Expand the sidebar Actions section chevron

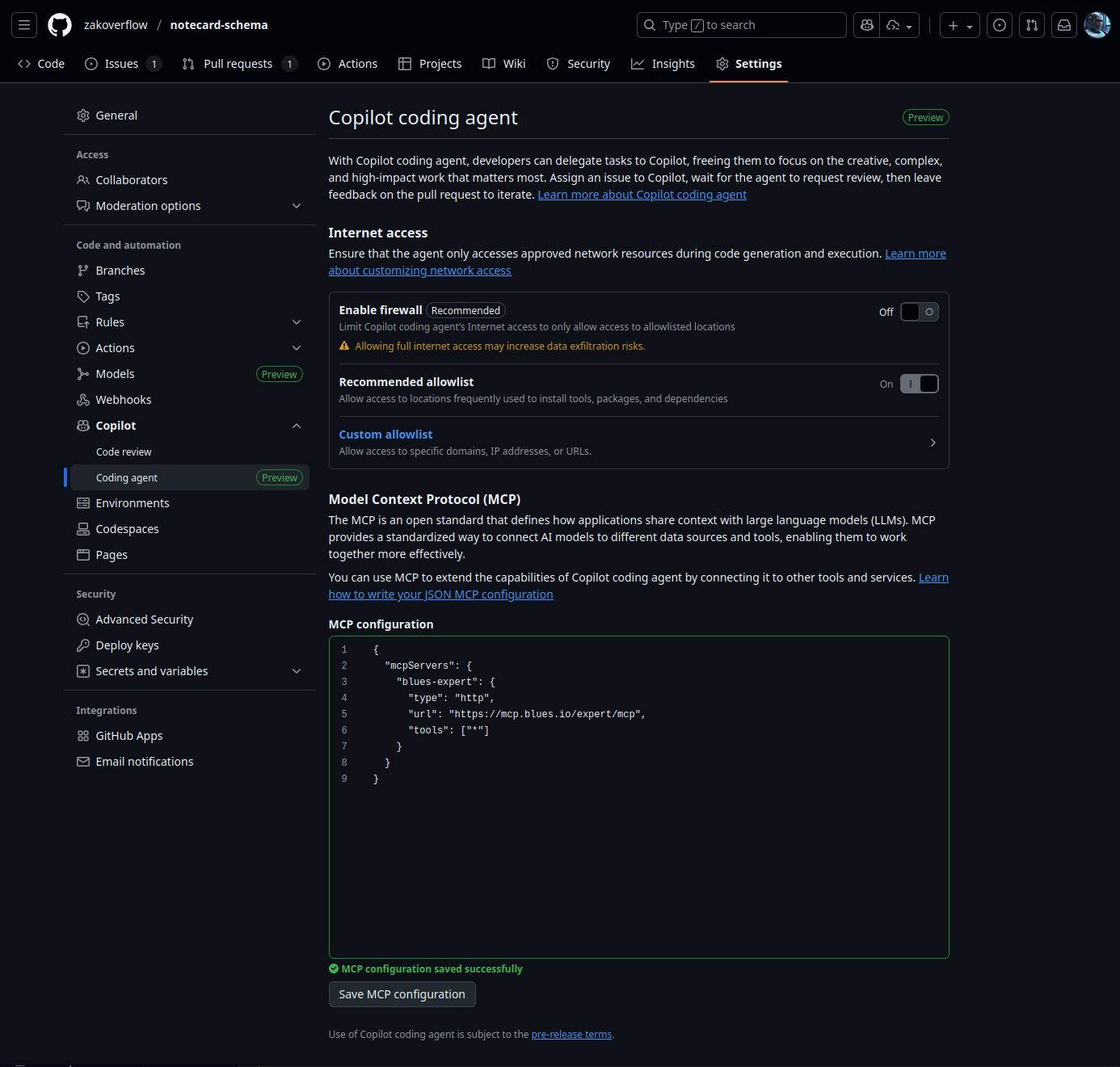point(297,348)
